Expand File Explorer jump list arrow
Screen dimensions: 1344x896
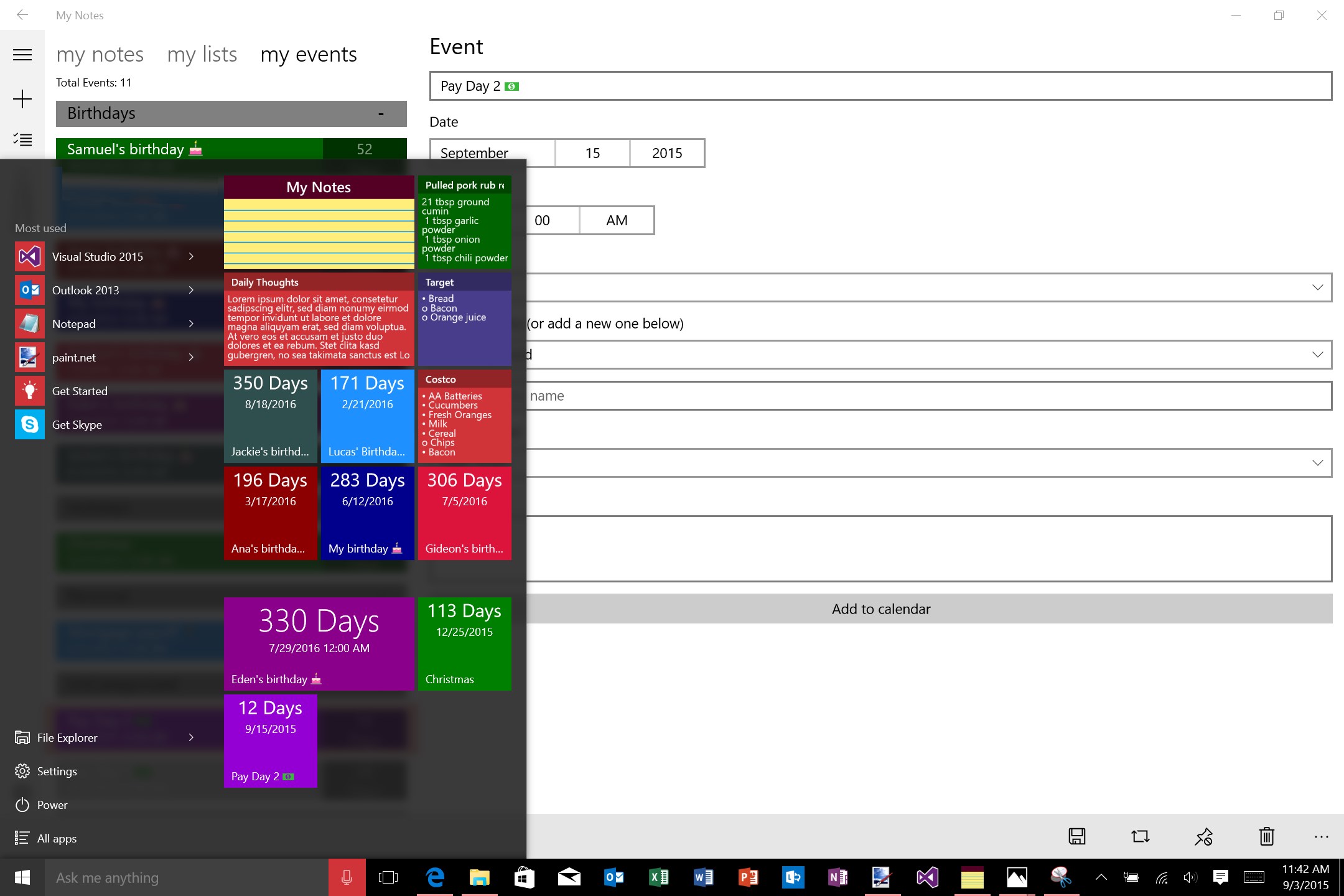[191, 737]
